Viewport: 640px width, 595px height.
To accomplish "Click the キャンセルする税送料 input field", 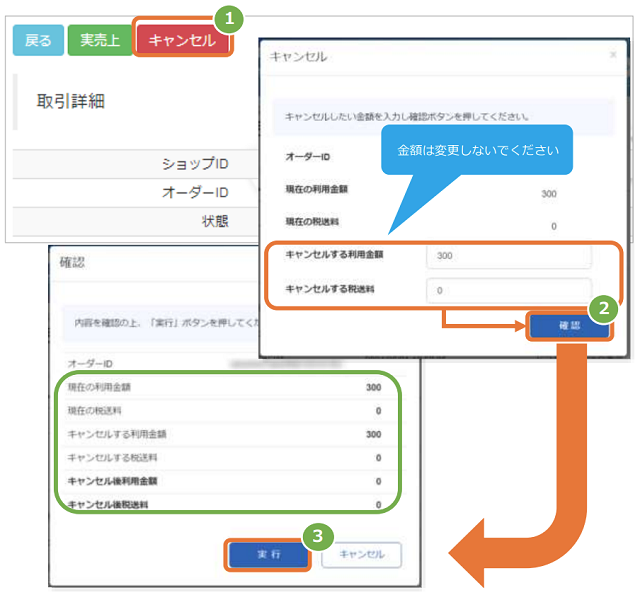I will [509, 290].
